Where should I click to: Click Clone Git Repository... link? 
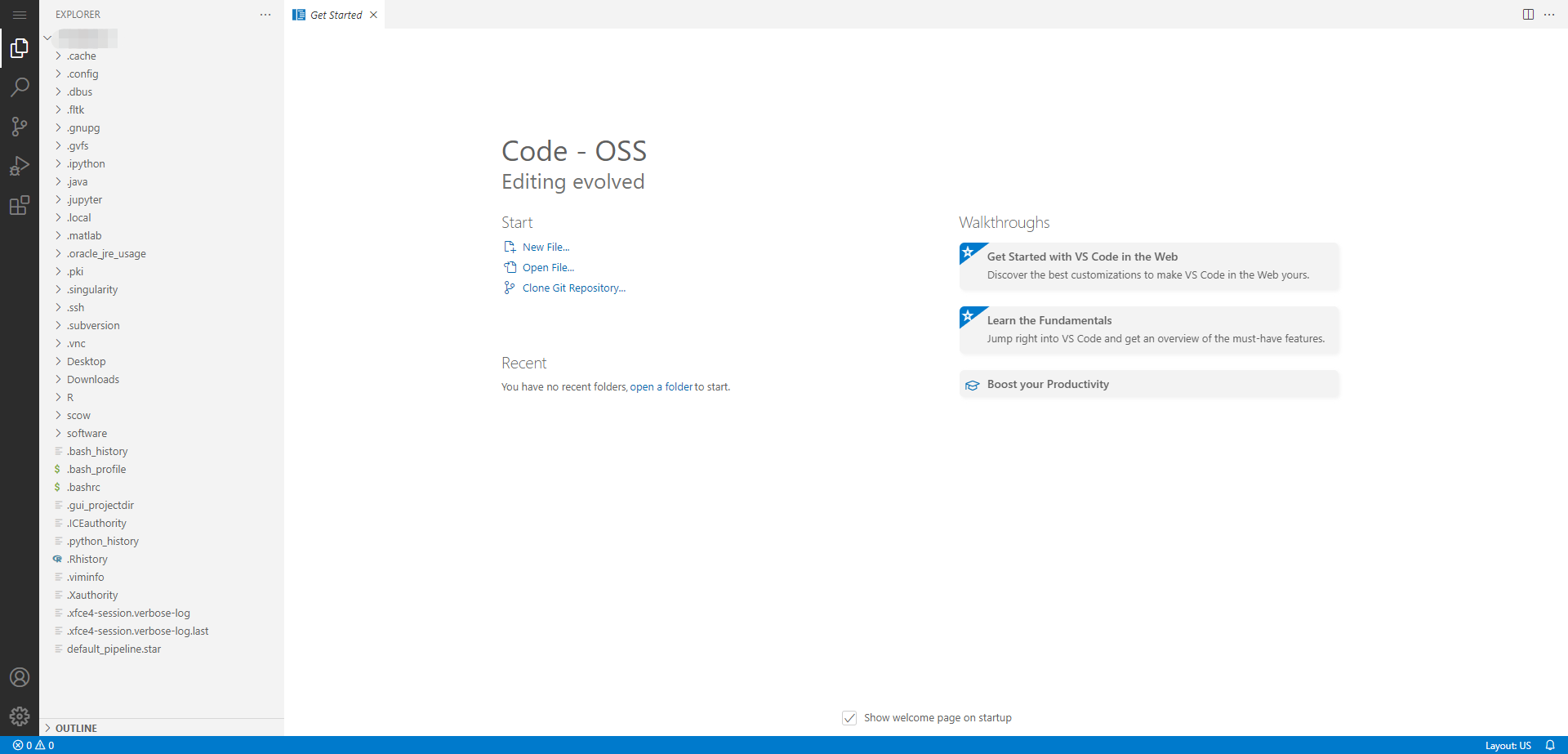point(573,288)
